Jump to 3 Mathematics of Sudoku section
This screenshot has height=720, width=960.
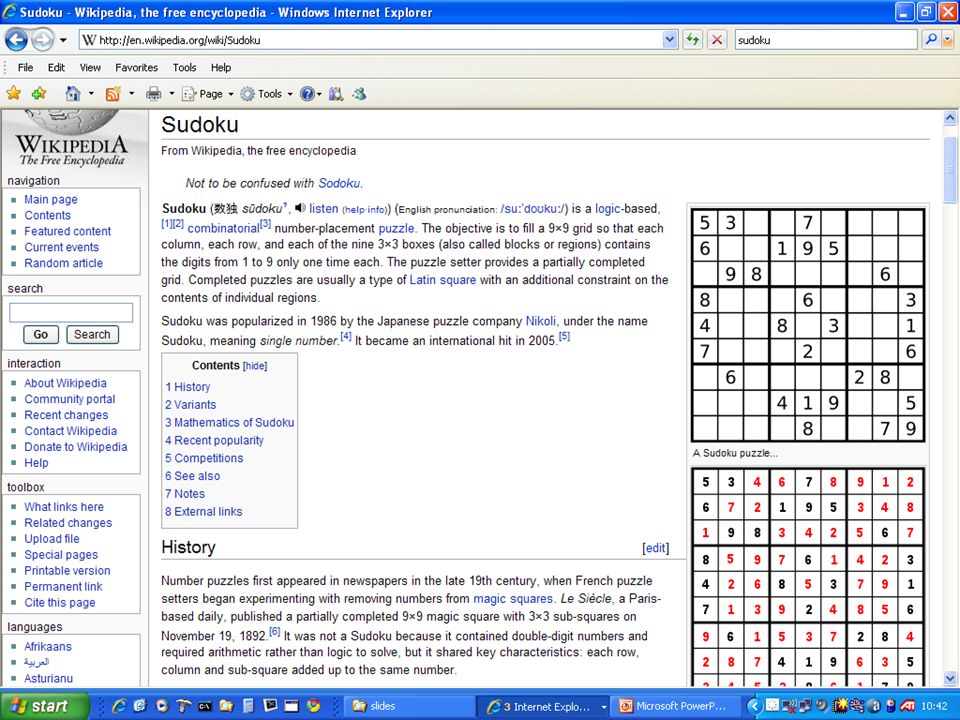[x=230, y=422]
